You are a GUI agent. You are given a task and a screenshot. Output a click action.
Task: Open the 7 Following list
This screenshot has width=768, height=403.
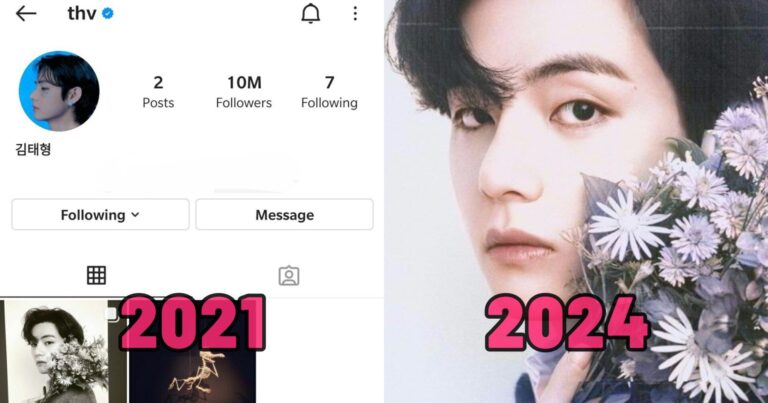tap(329, 92)
